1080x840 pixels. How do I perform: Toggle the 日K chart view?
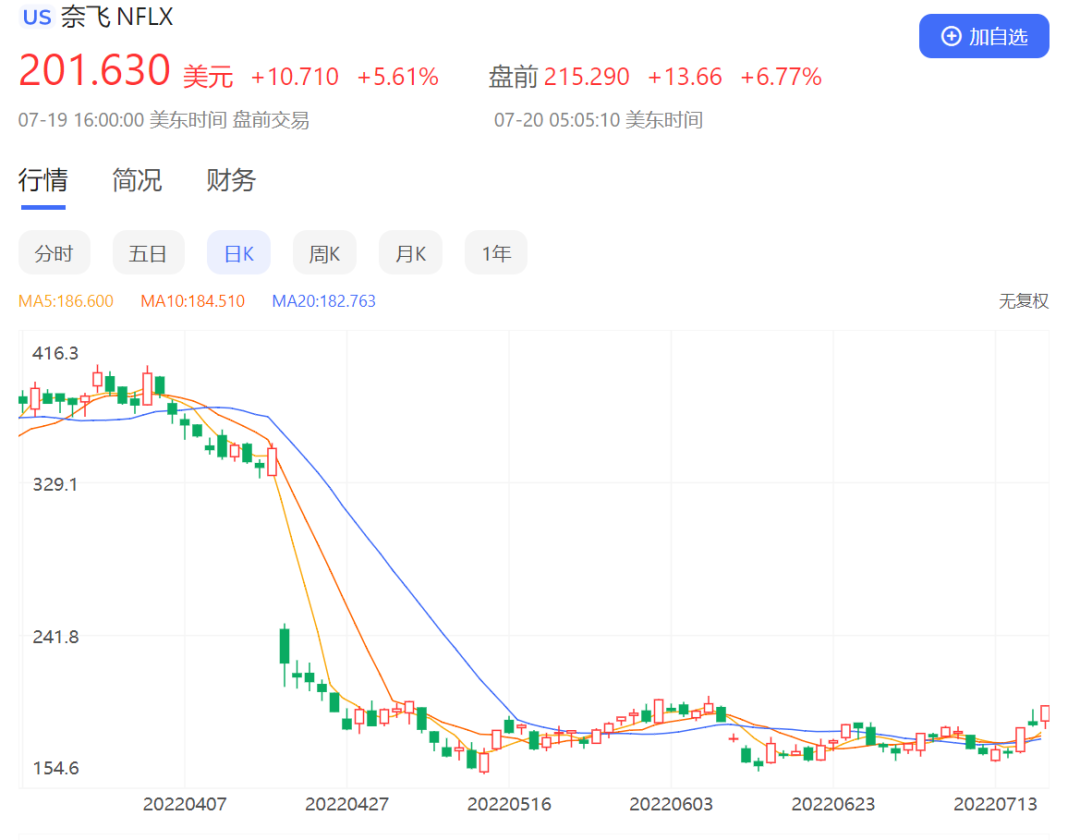[239, 254]
